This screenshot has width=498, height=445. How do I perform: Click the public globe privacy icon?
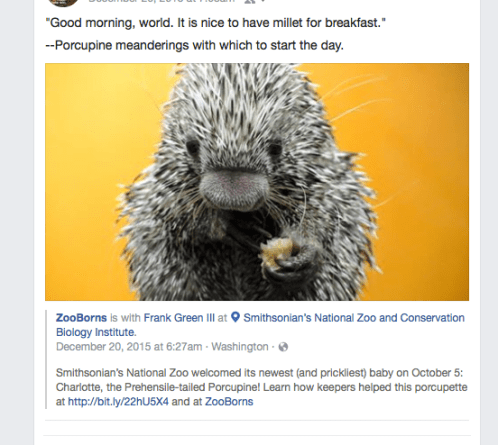pos(283,347)
